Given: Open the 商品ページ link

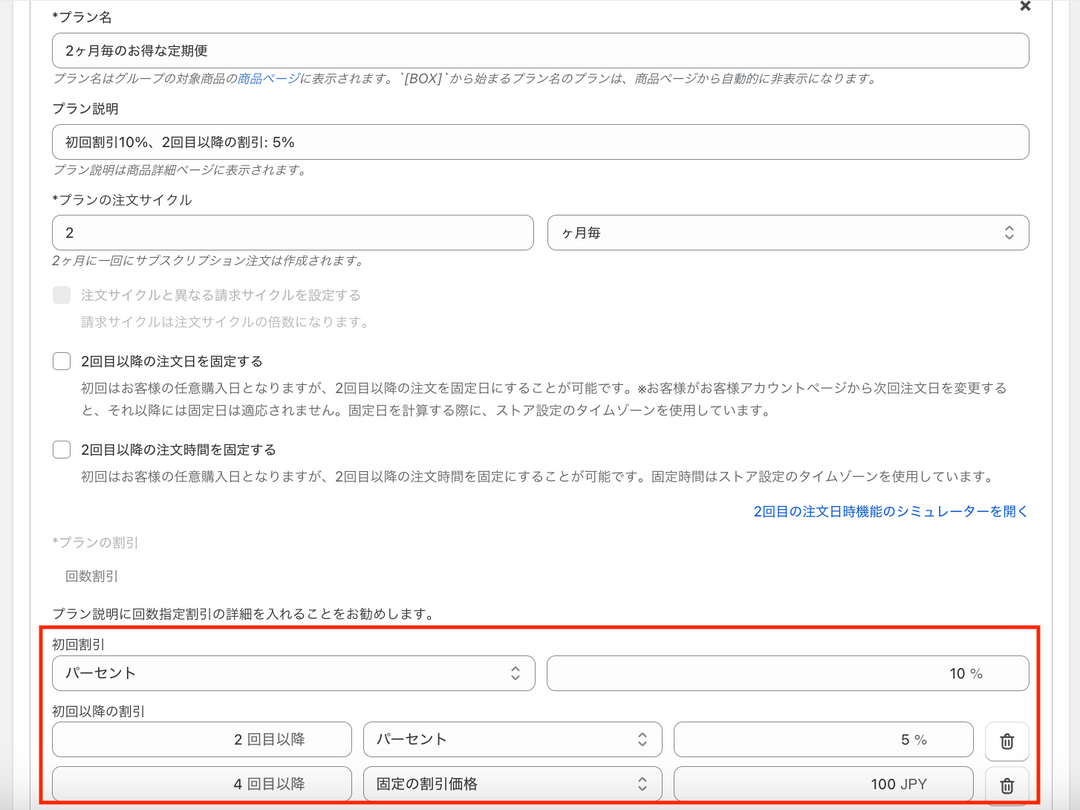Looking at the screenshot, I should [x=268, y=78].
